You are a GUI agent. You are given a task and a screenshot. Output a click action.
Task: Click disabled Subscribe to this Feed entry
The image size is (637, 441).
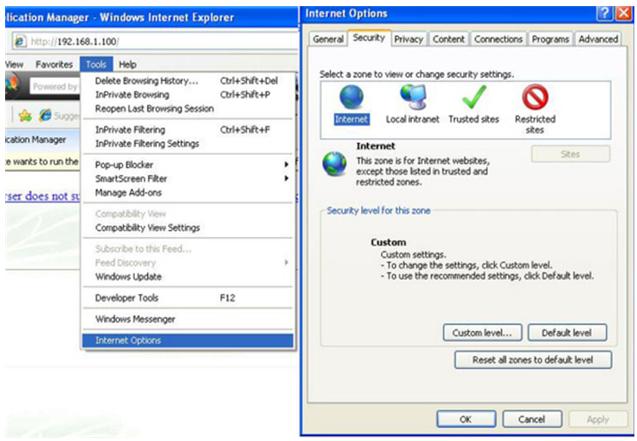(x=187, y=249)
